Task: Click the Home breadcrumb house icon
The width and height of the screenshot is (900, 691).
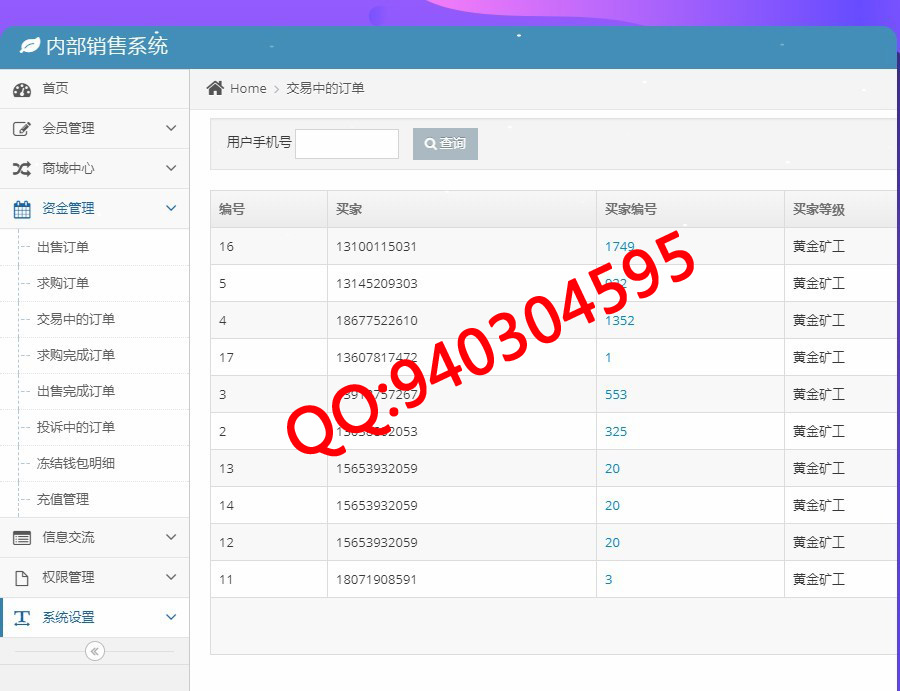Action: tap(215, 88)
